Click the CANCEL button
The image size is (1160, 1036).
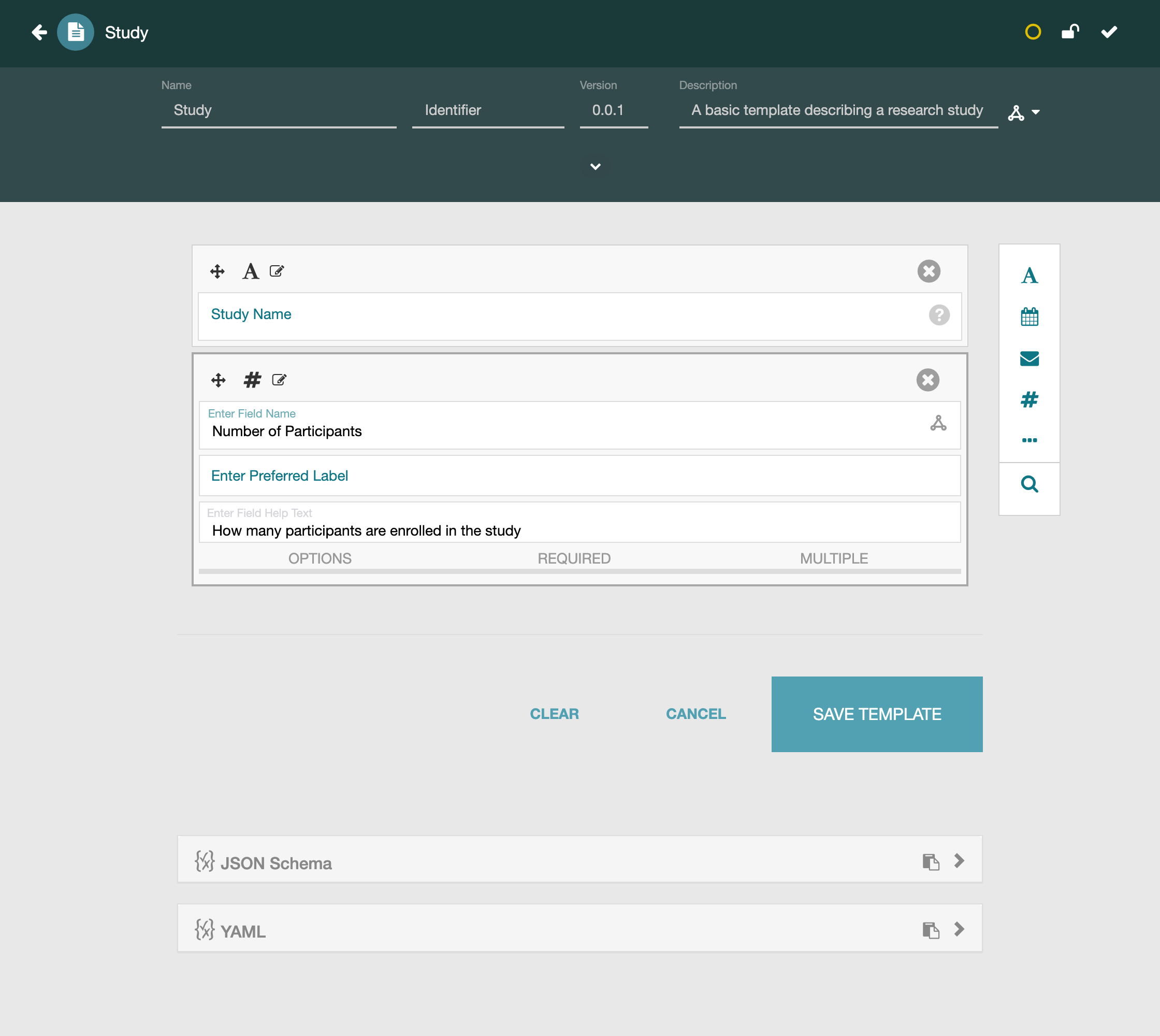click(695, 714)
